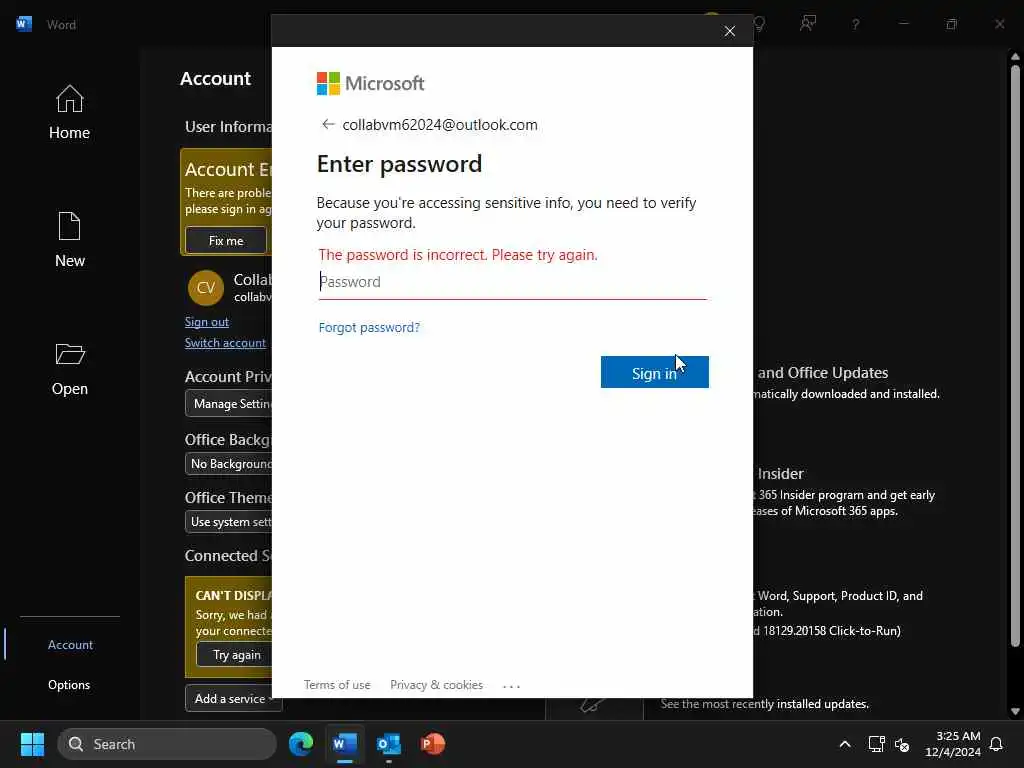
Task: Launch Microsoft Edge from the taskbar
Action: click(301, 744)
